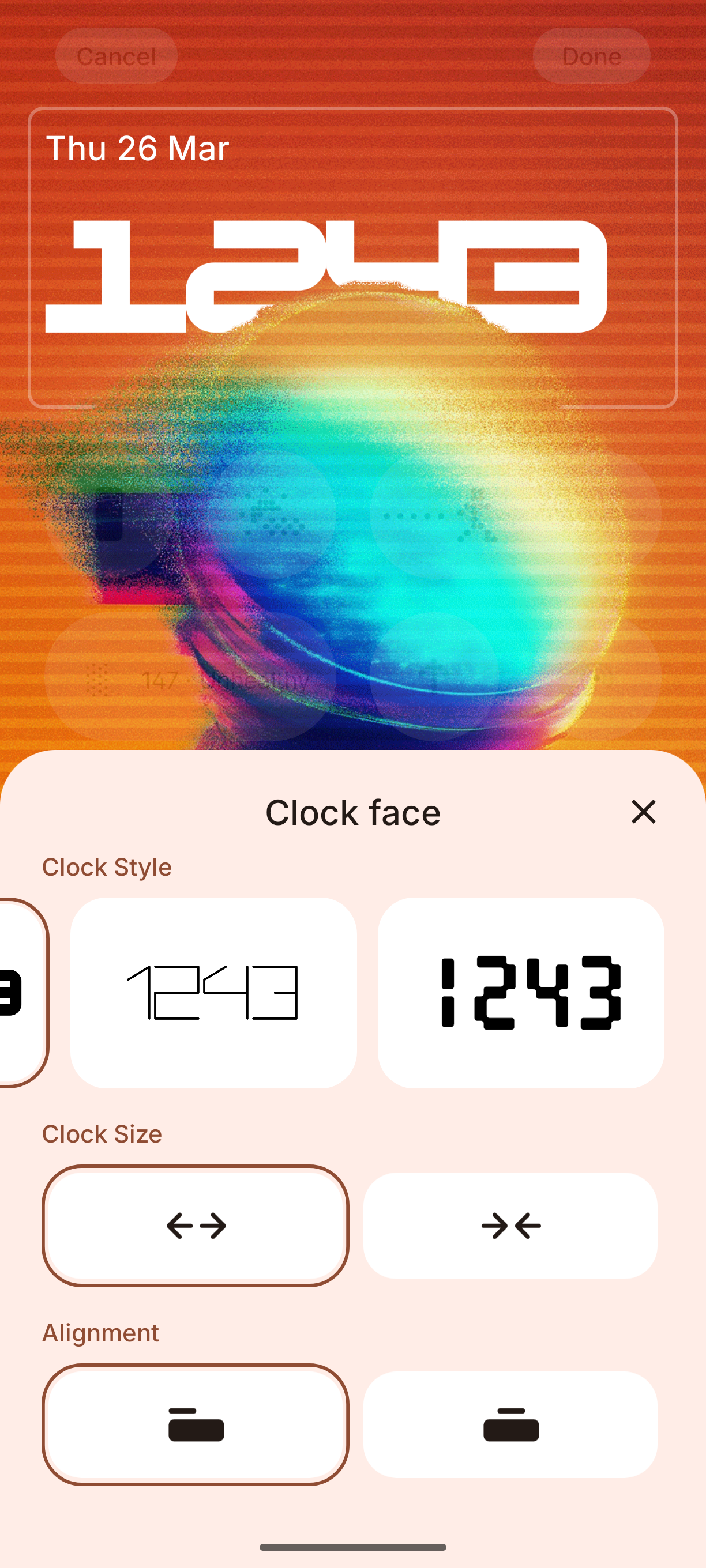706x1568 pixels.
Task: Set clock alignment to center
Action: pyautogui.click(x=510, y=1424)
